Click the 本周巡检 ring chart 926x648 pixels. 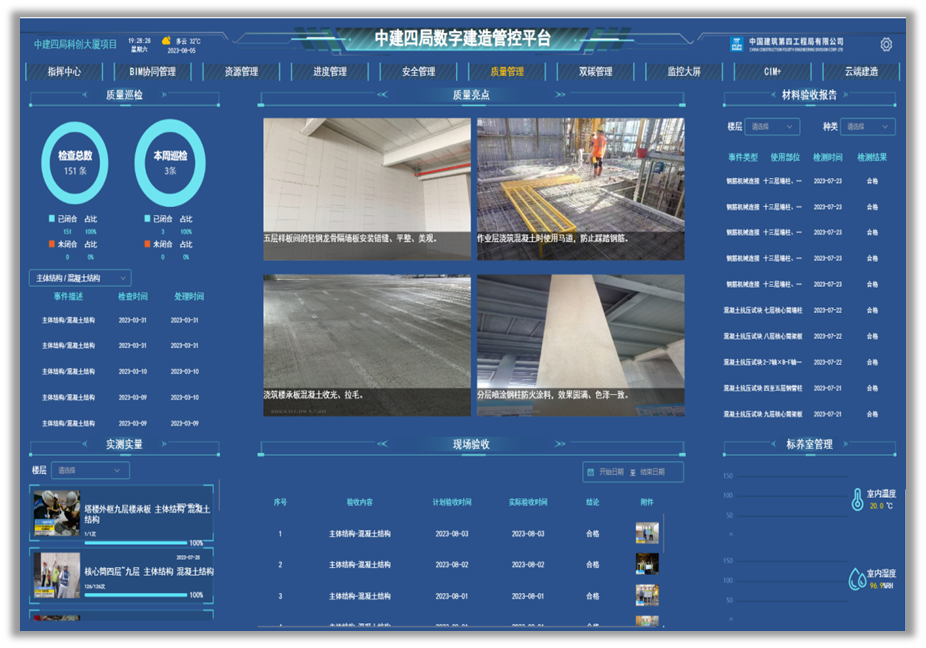coord(170,162)
